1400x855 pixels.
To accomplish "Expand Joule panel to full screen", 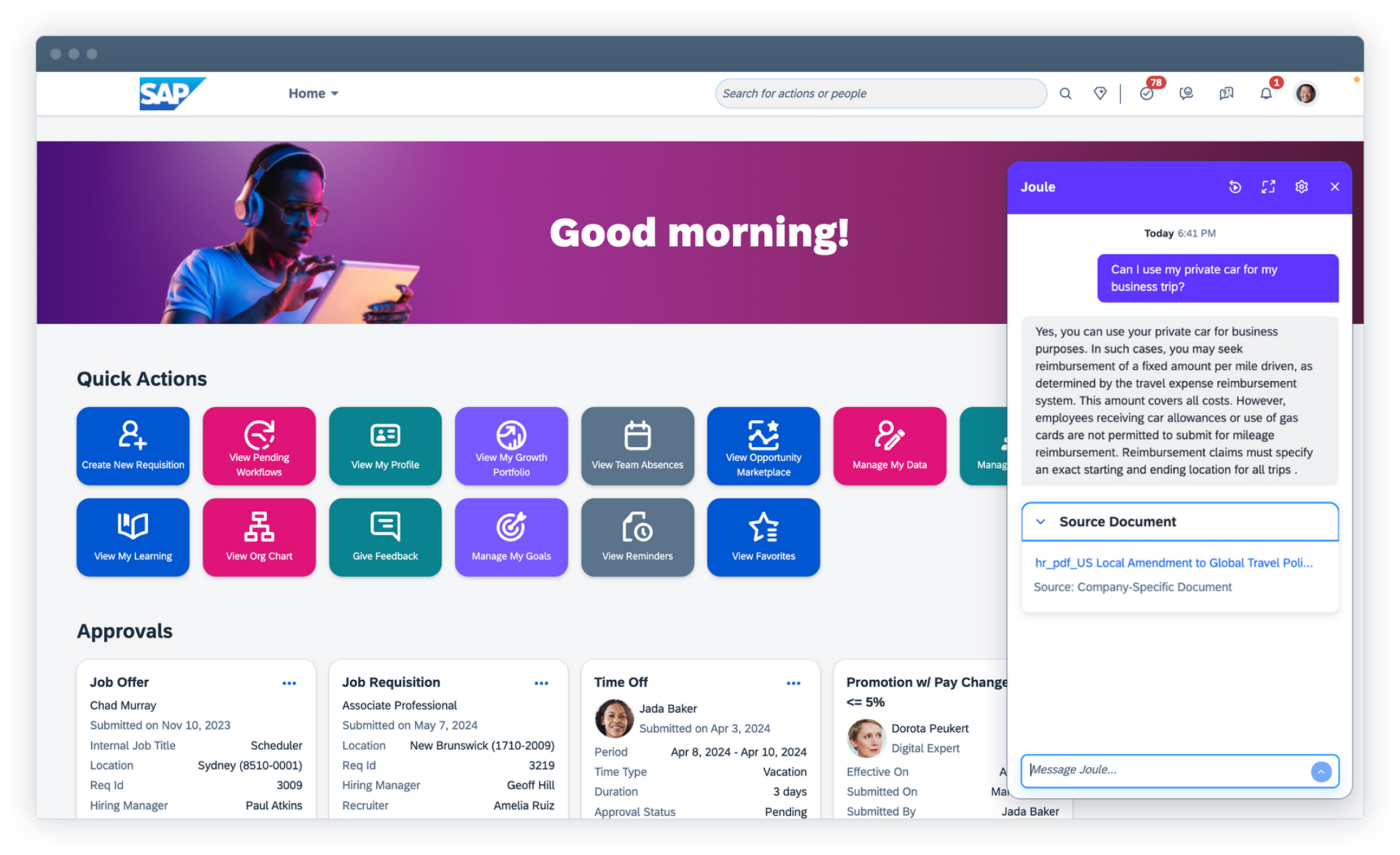I will click(x=1268, y=187).
